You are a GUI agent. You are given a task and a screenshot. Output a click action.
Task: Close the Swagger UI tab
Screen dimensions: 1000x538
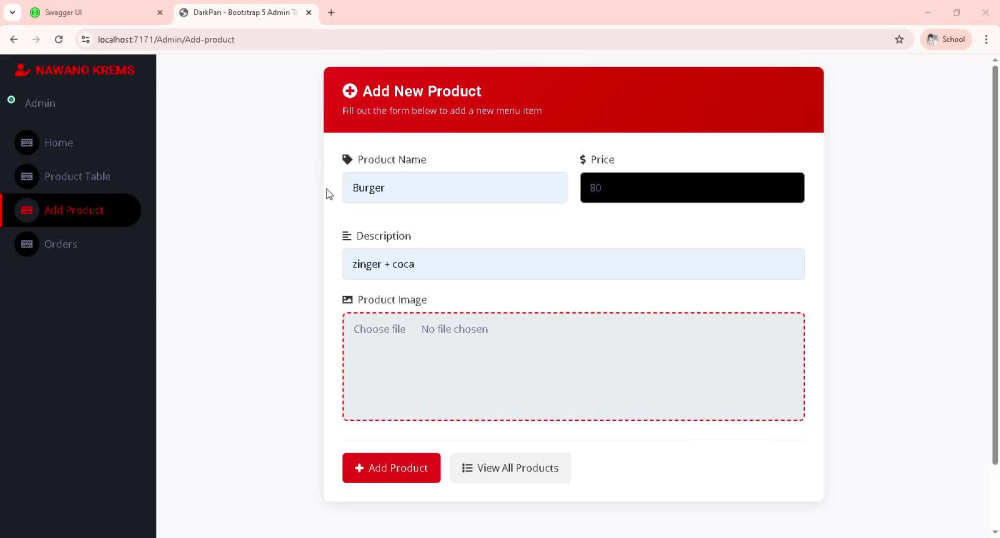tap(160, 12)
